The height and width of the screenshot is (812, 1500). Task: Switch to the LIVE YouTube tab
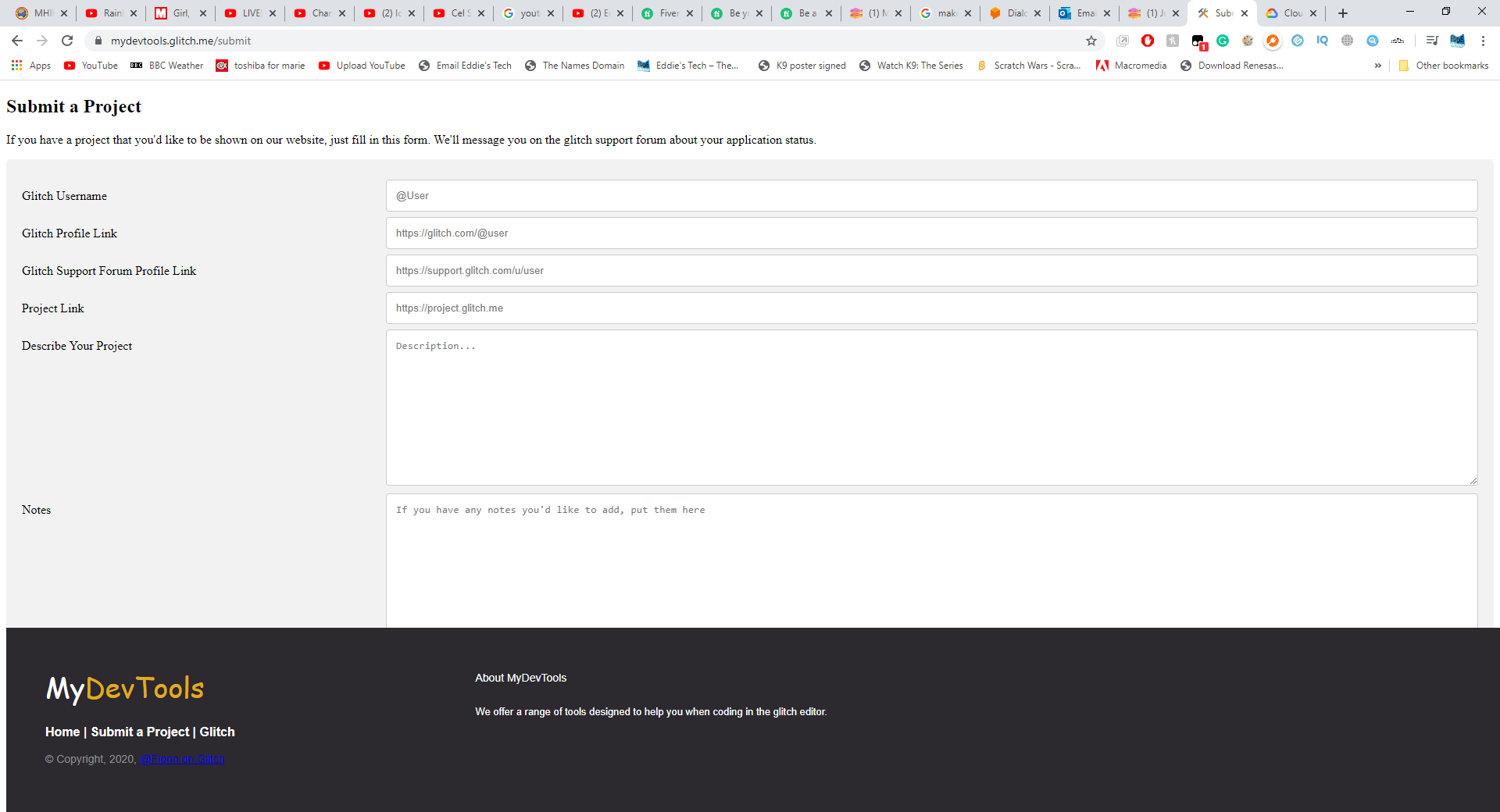[x=250, y=13]
